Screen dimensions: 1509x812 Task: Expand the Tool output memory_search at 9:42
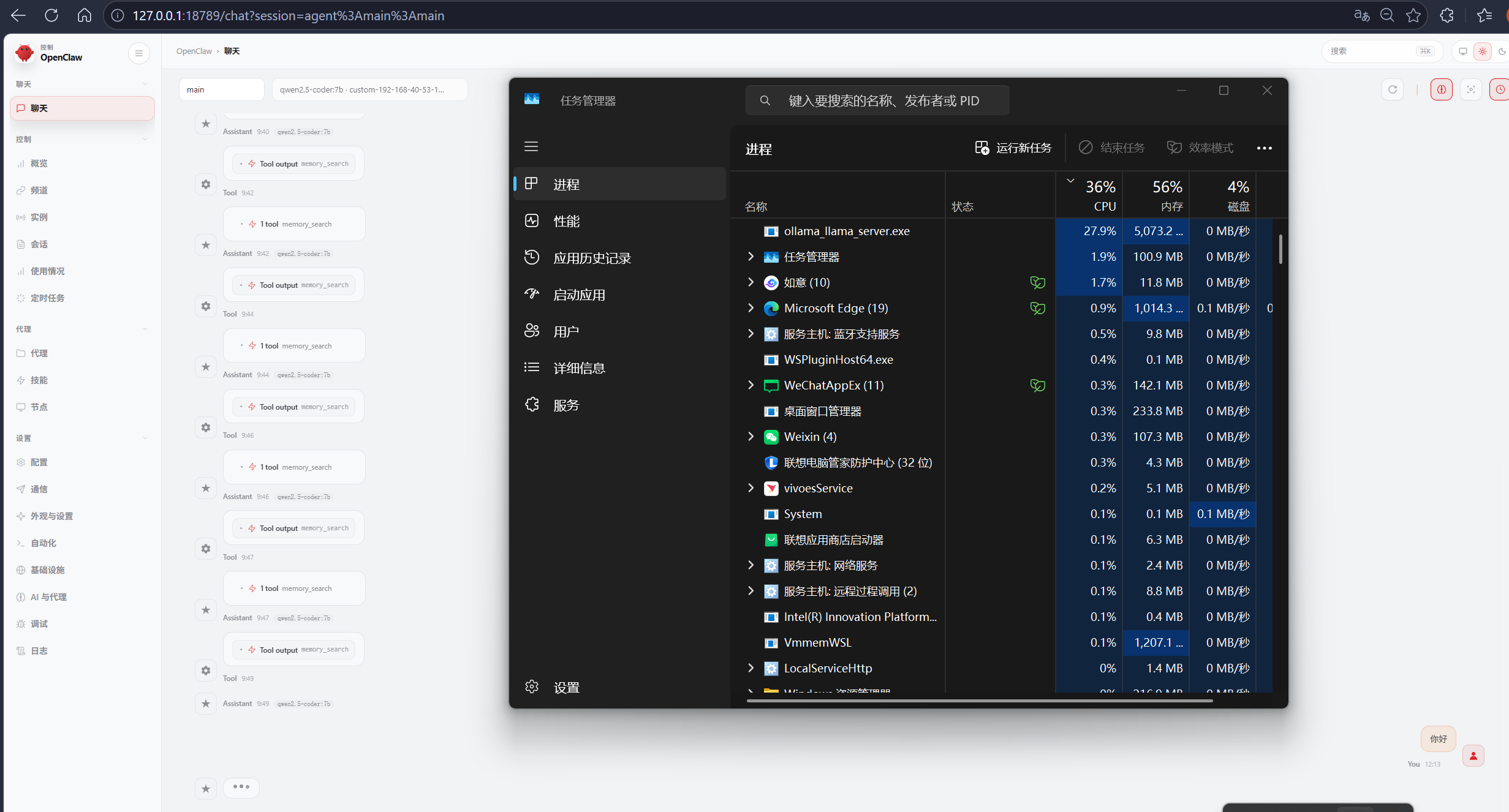[x=294, y=164]
